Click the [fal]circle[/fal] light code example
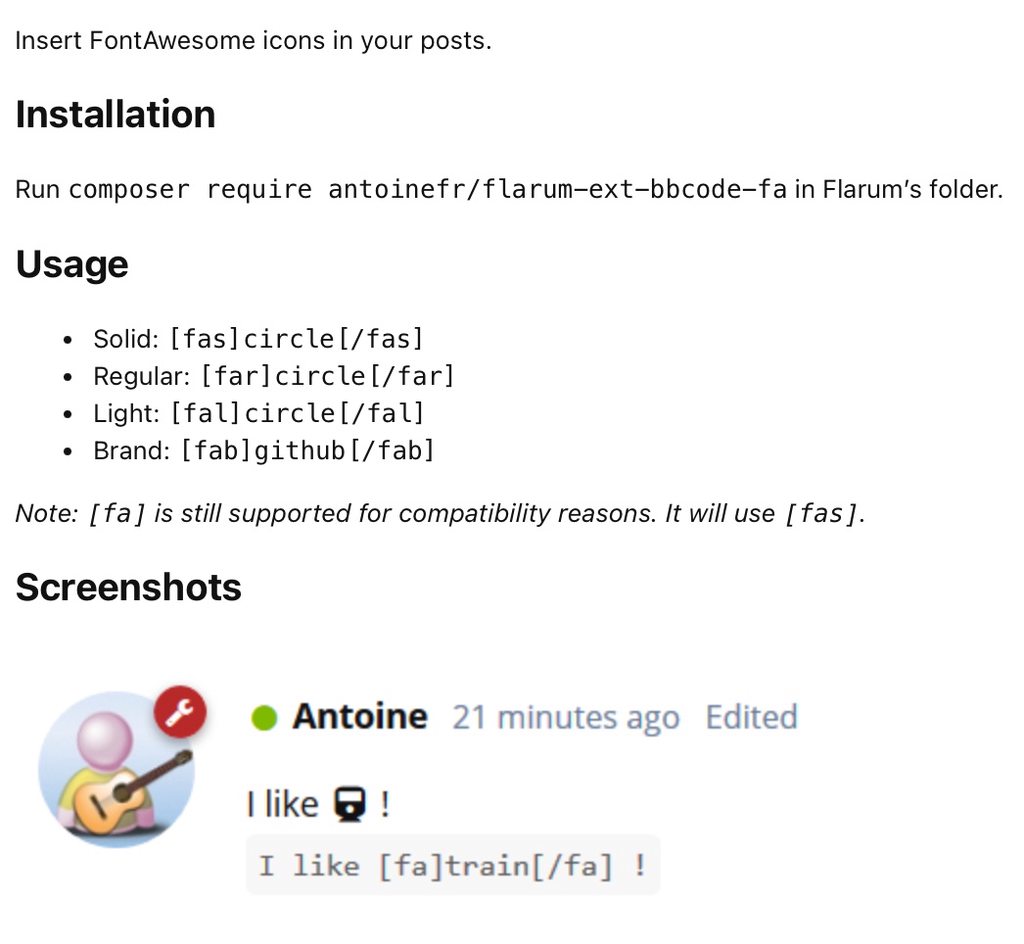The width and height of the screenshot is (1024, 944). click(x=297, y=413)
